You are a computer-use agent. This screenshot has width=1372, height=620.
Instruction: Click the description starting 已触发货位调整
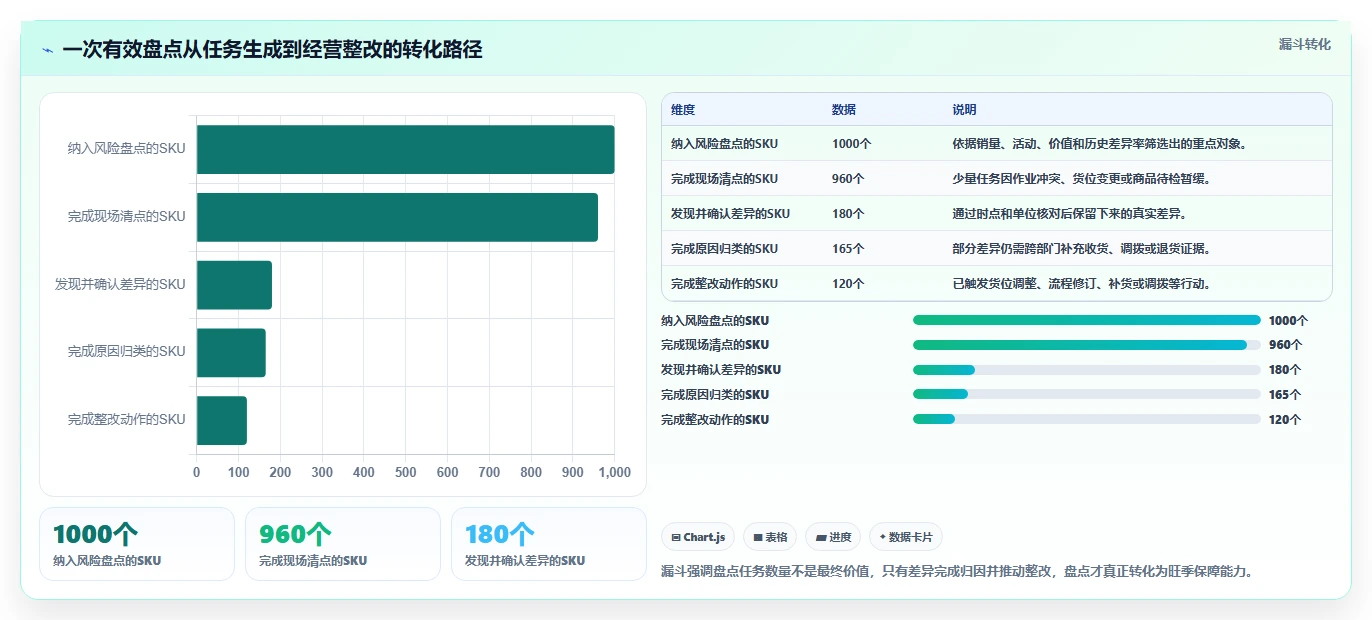coord(1083,284)
